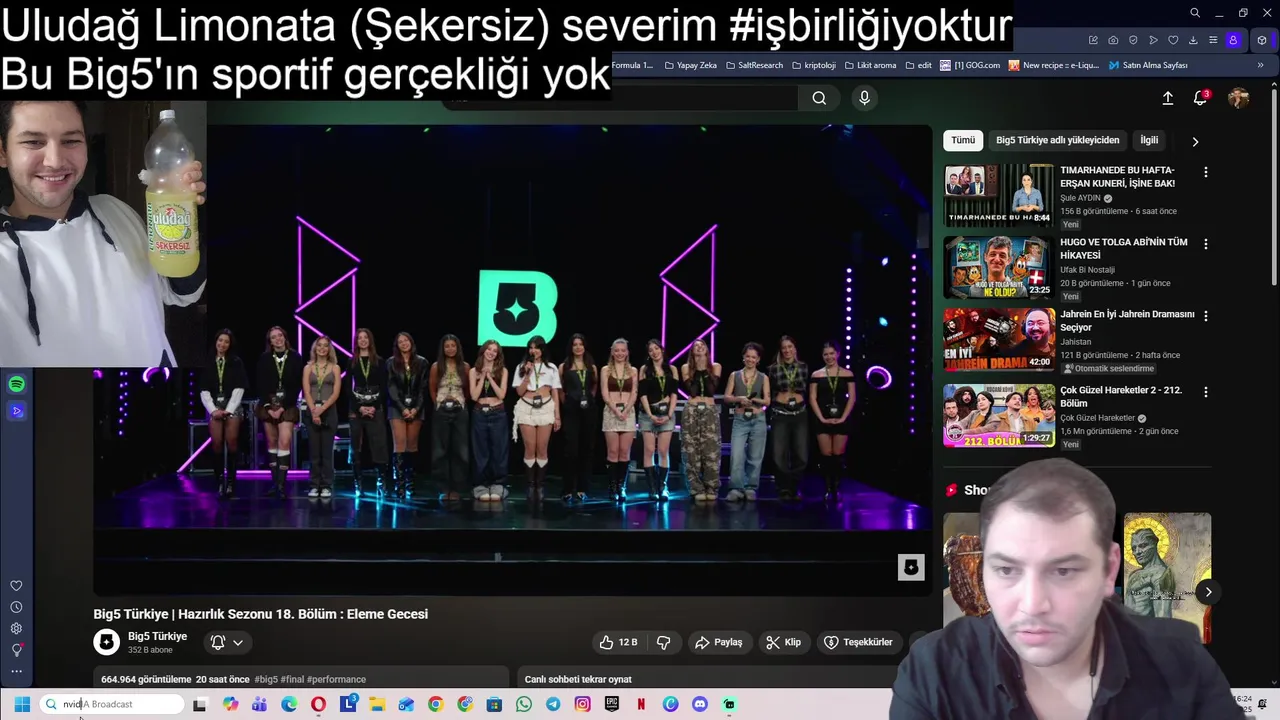1280x720 pixels.
Task: Open Çok Güzel Hareketler 2 thumbnail
Action: (x=999, y=415)
